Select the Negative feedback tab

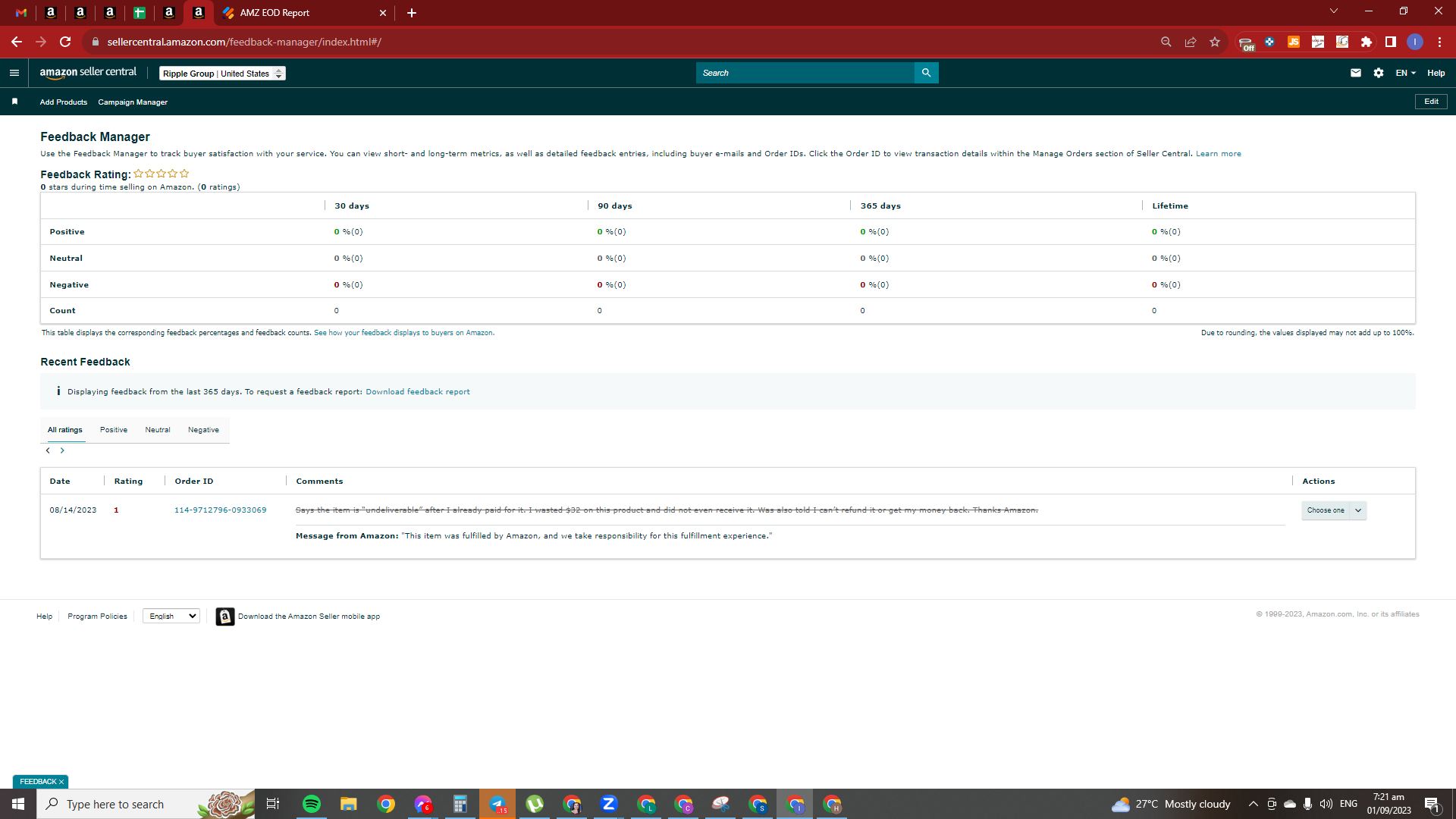[203, 430]
